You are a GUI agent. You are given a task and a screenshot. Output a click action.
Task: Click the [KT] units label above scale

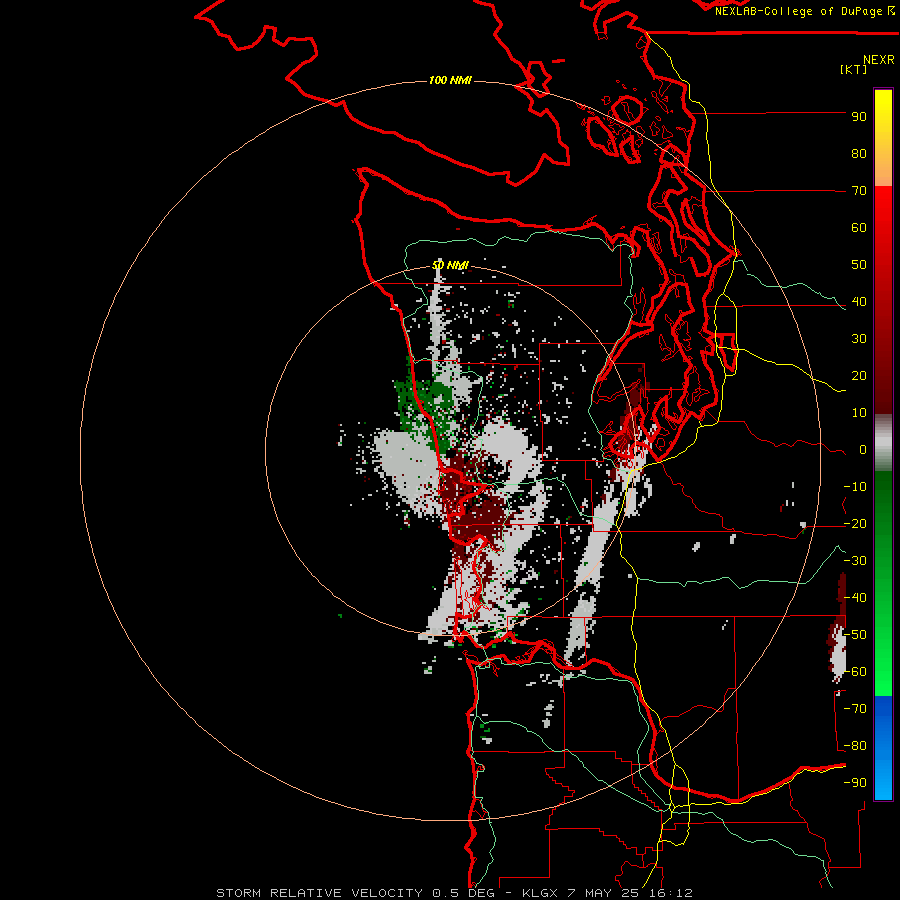pos(853,69)
